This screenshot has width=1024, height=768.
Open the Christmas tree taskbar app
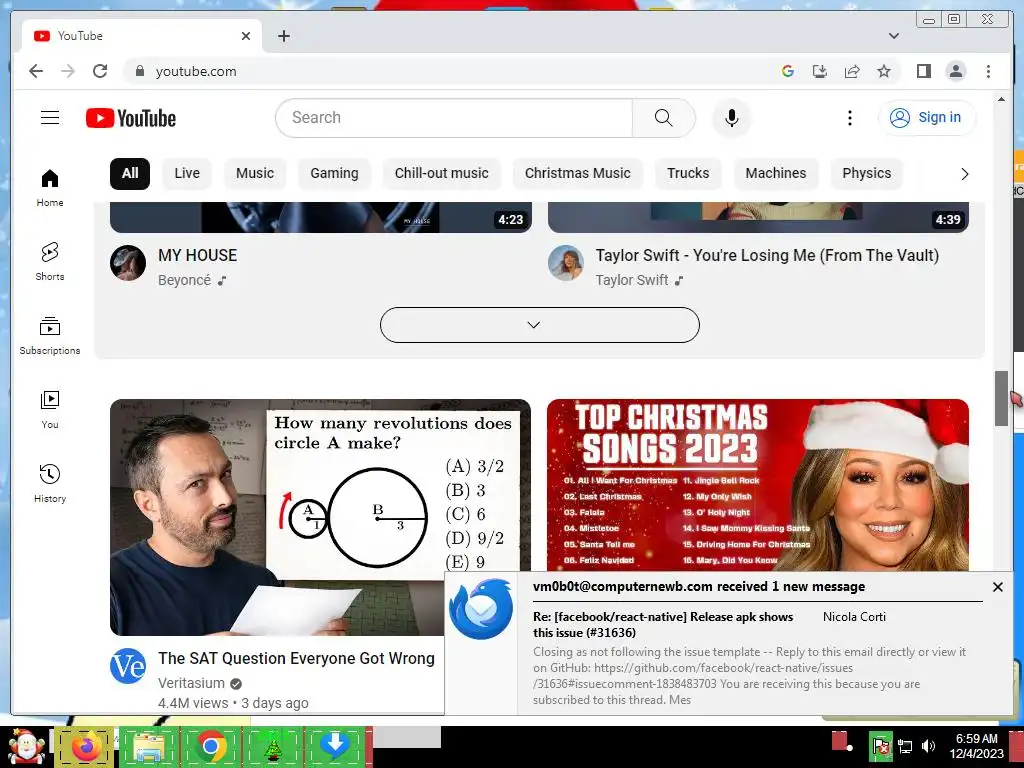[x=273, y=747]
